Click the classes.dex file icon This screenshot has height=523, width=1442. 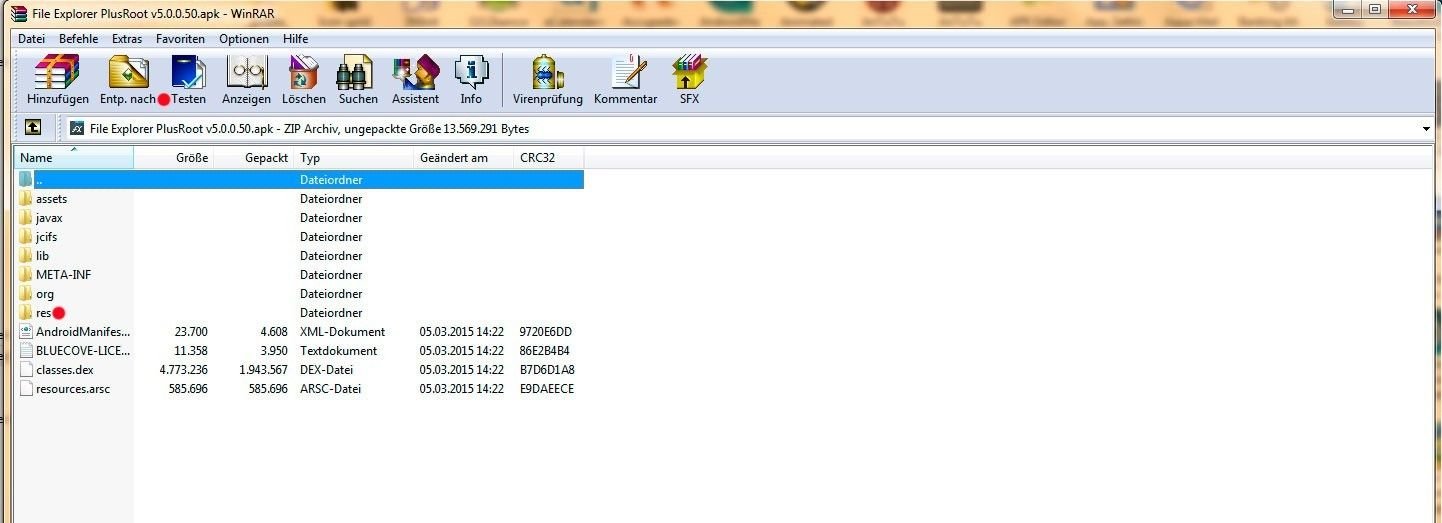pos(26,370)
